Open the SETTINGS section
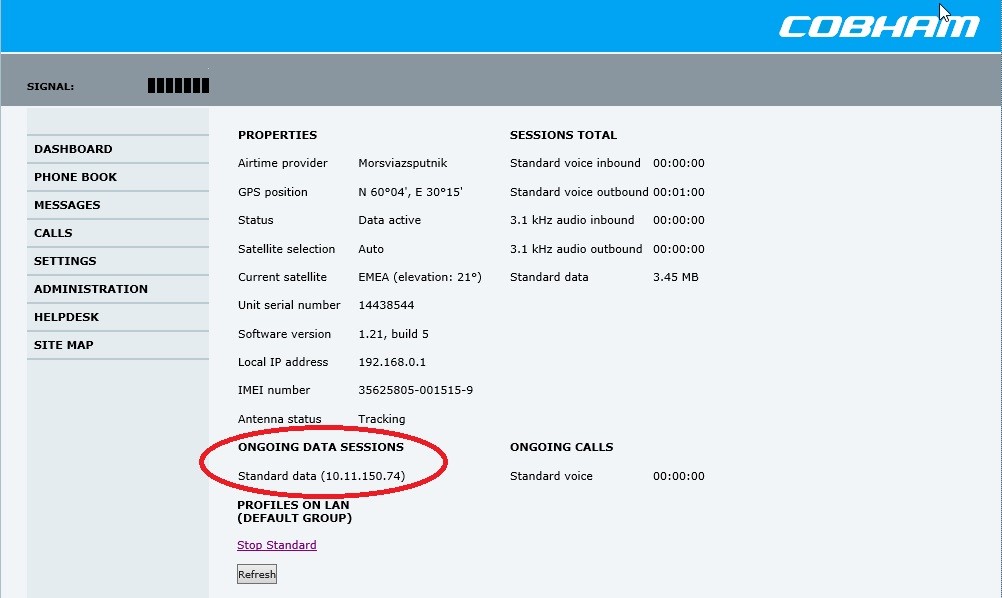 coord(65,261)
